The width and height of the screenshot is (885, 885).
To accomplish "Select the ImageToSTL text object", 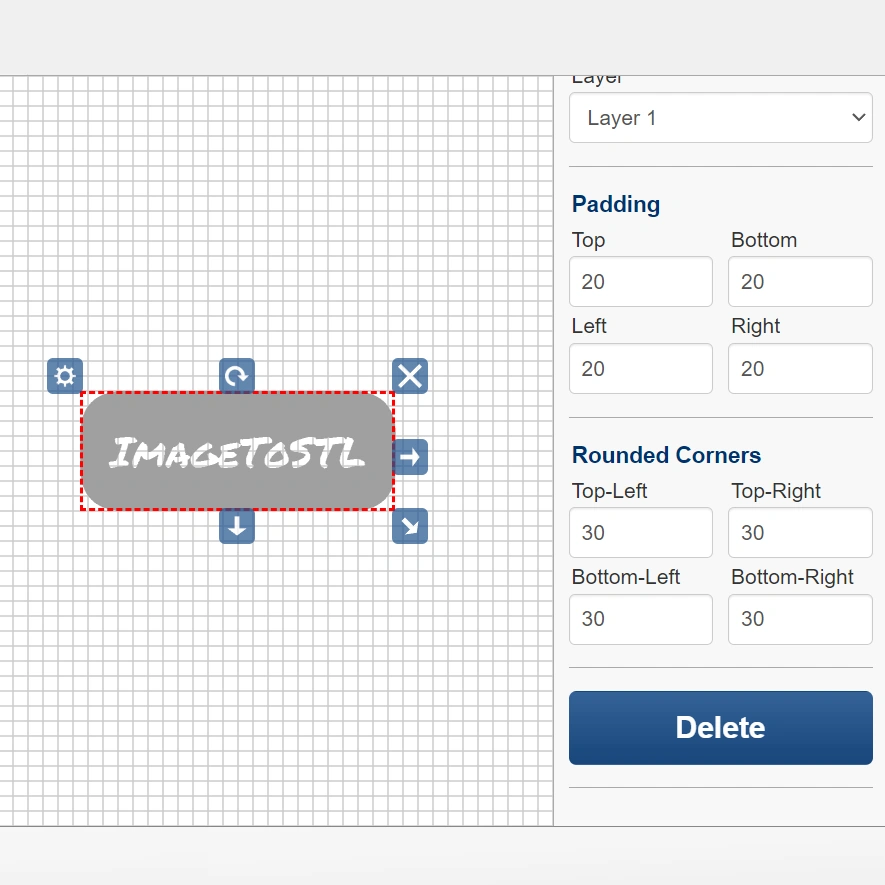I will 237,452.
